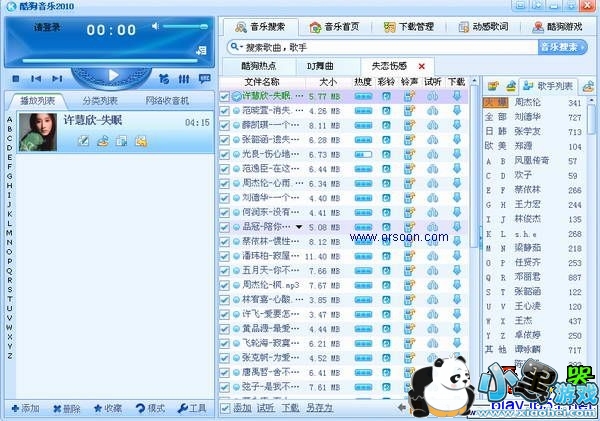The height and width of the screenshot is (421, 600).
Task: Preview 许慧欣-失眠 with the headphone icon
Action: pyautogui.click(x=433, y=96)
